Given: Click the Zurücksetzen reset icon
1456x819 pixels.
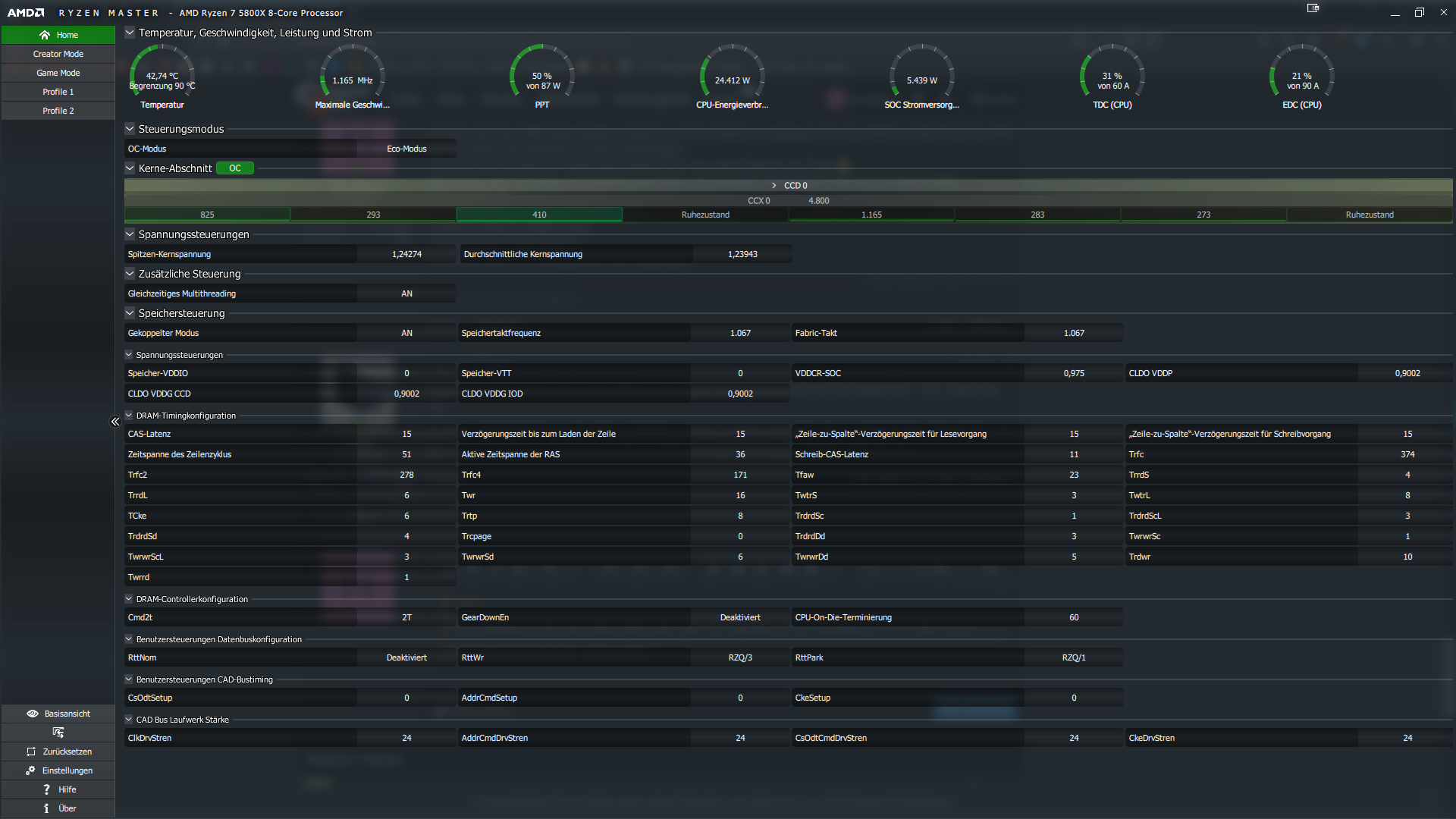Looking at the screenshot, I should tap(31, 752).
